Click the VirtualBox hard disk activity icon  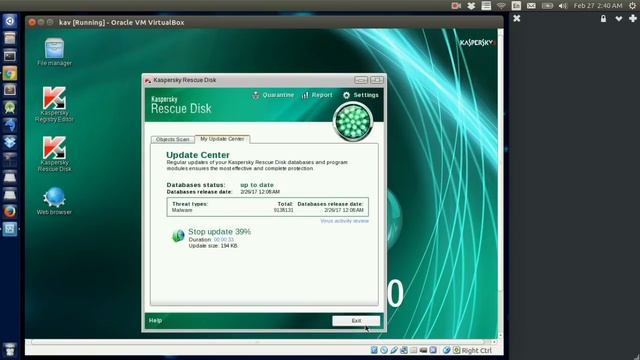pos(374,350)
